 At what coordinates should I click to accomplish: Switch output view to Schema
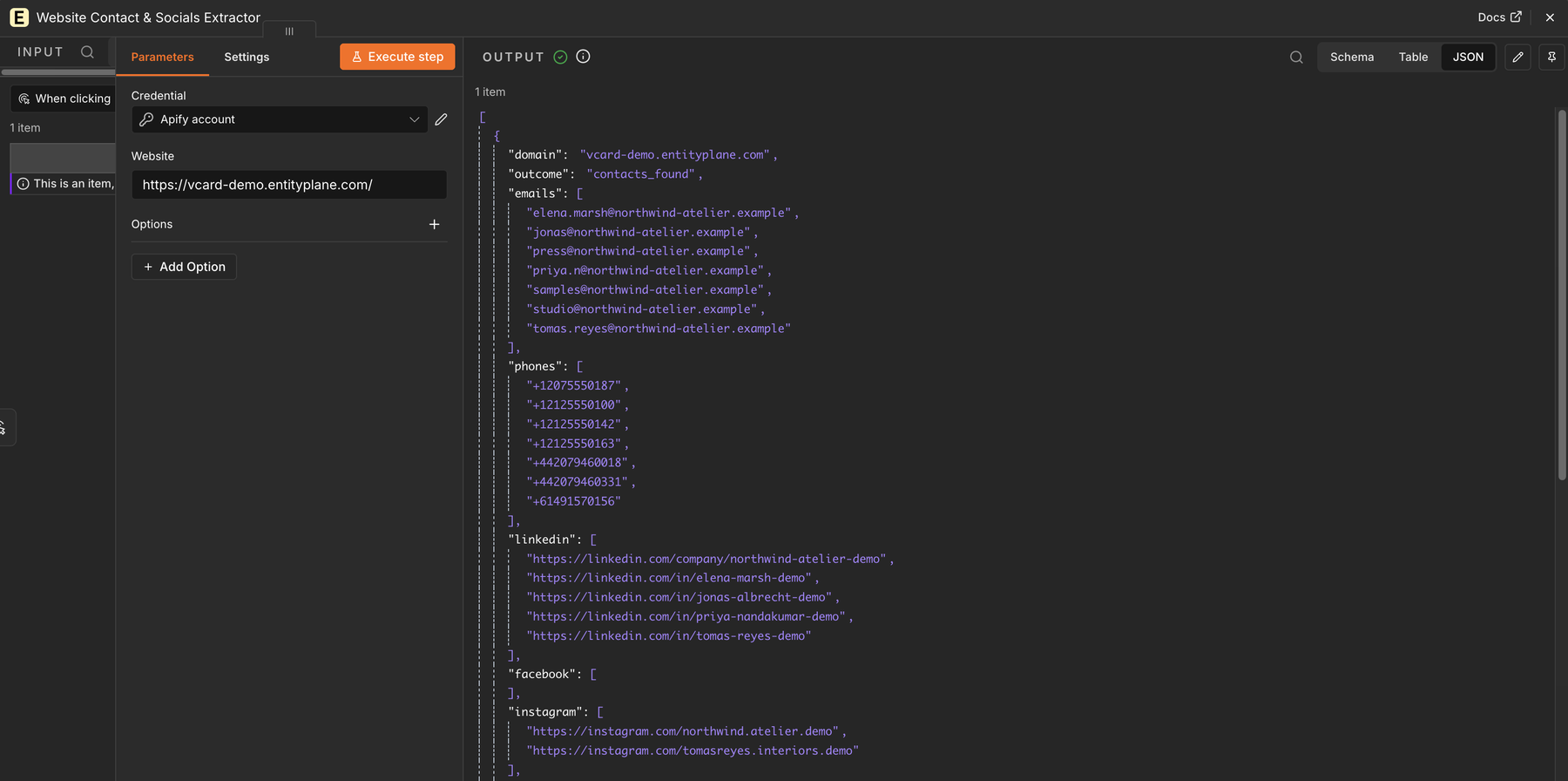click(x=1352, y=58)
